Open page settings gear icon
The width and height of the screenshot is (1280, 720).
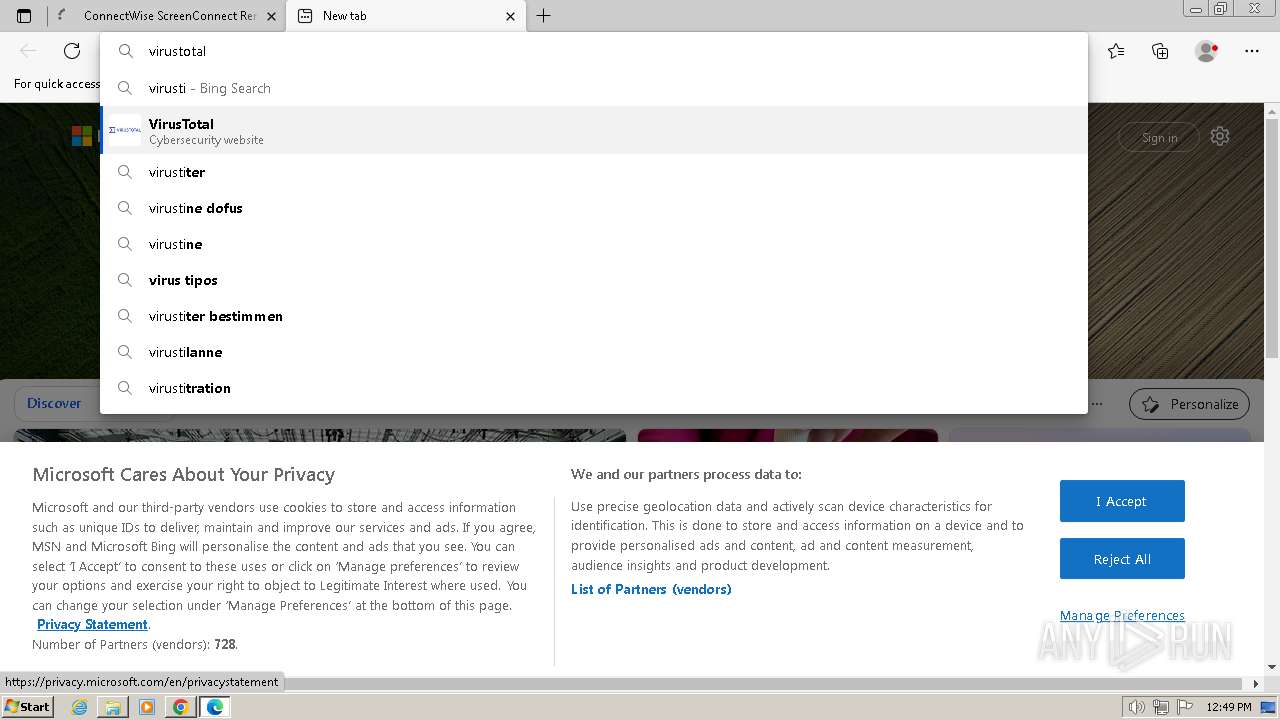click(1220, 137)
